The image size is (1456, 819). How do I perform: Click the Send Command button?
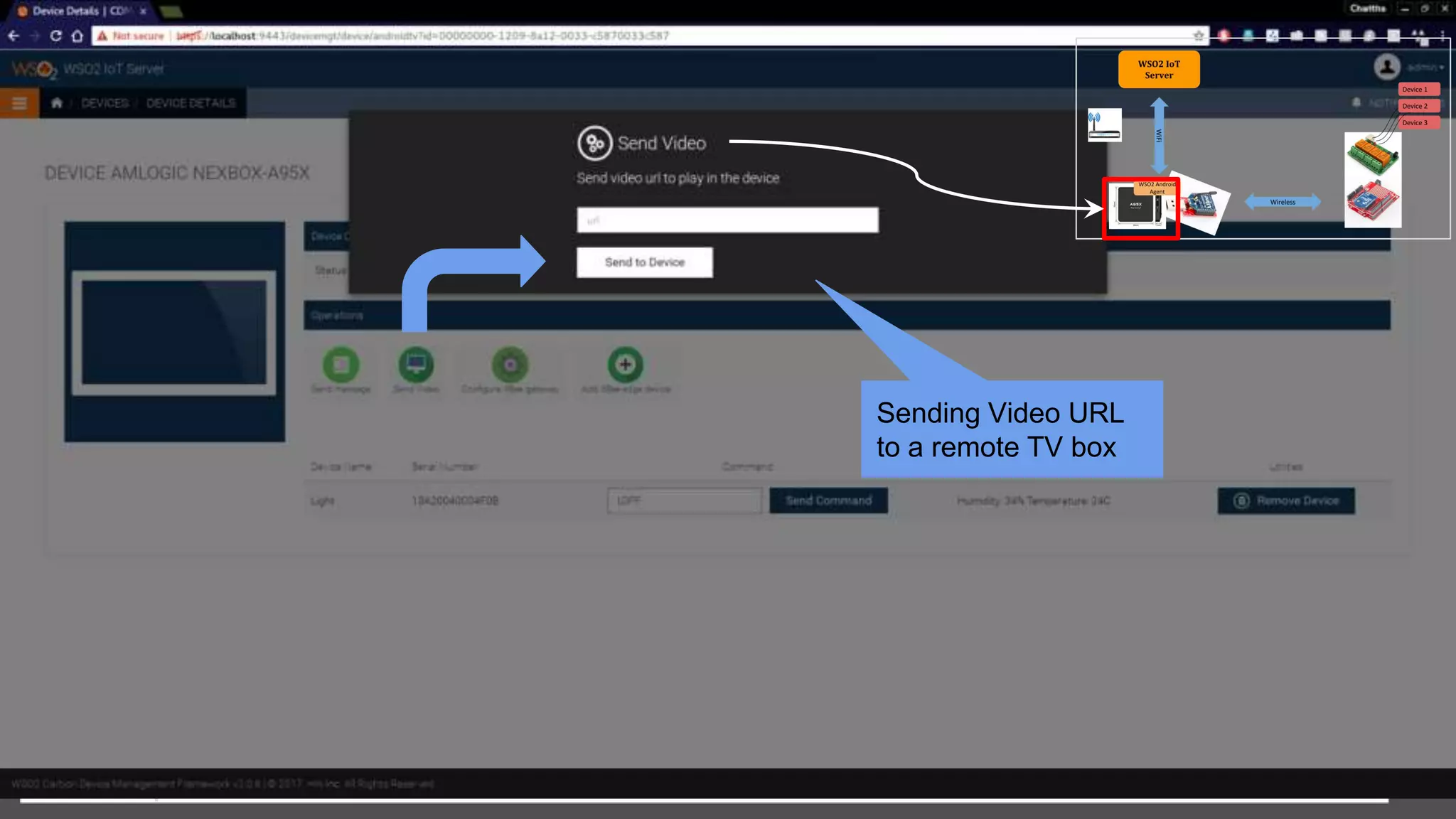click(x=829, y=500)
